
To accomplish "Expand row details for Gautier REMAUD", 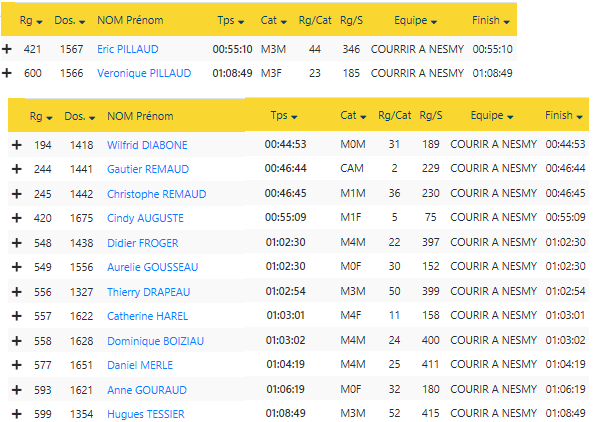I will pos(17,169).
